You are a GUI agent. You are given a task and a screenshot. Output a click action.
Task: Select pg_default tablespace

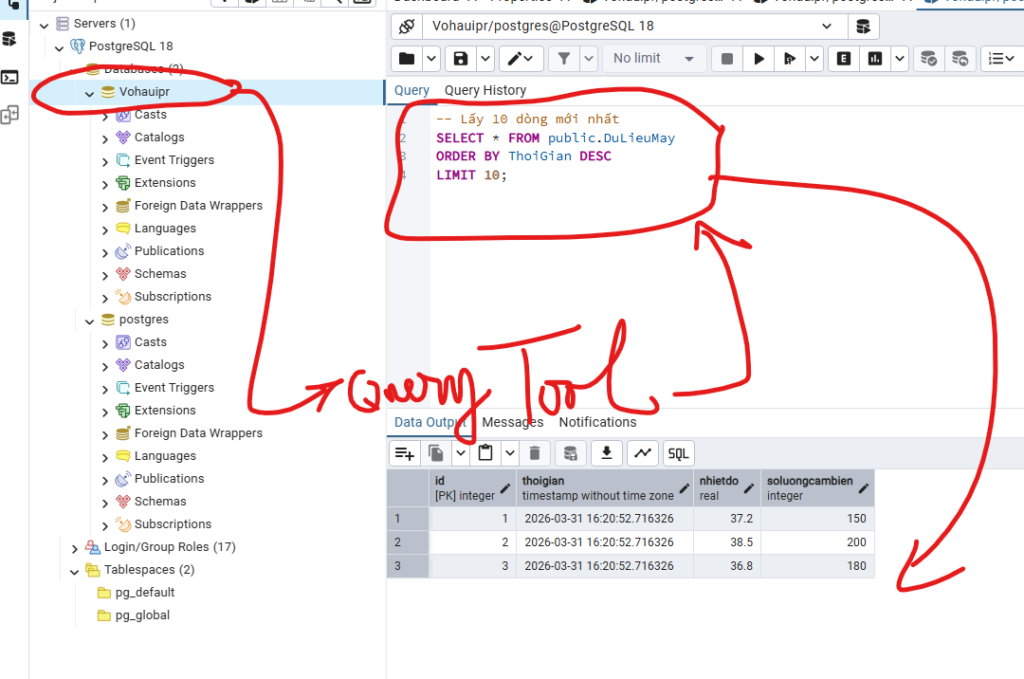147,592
